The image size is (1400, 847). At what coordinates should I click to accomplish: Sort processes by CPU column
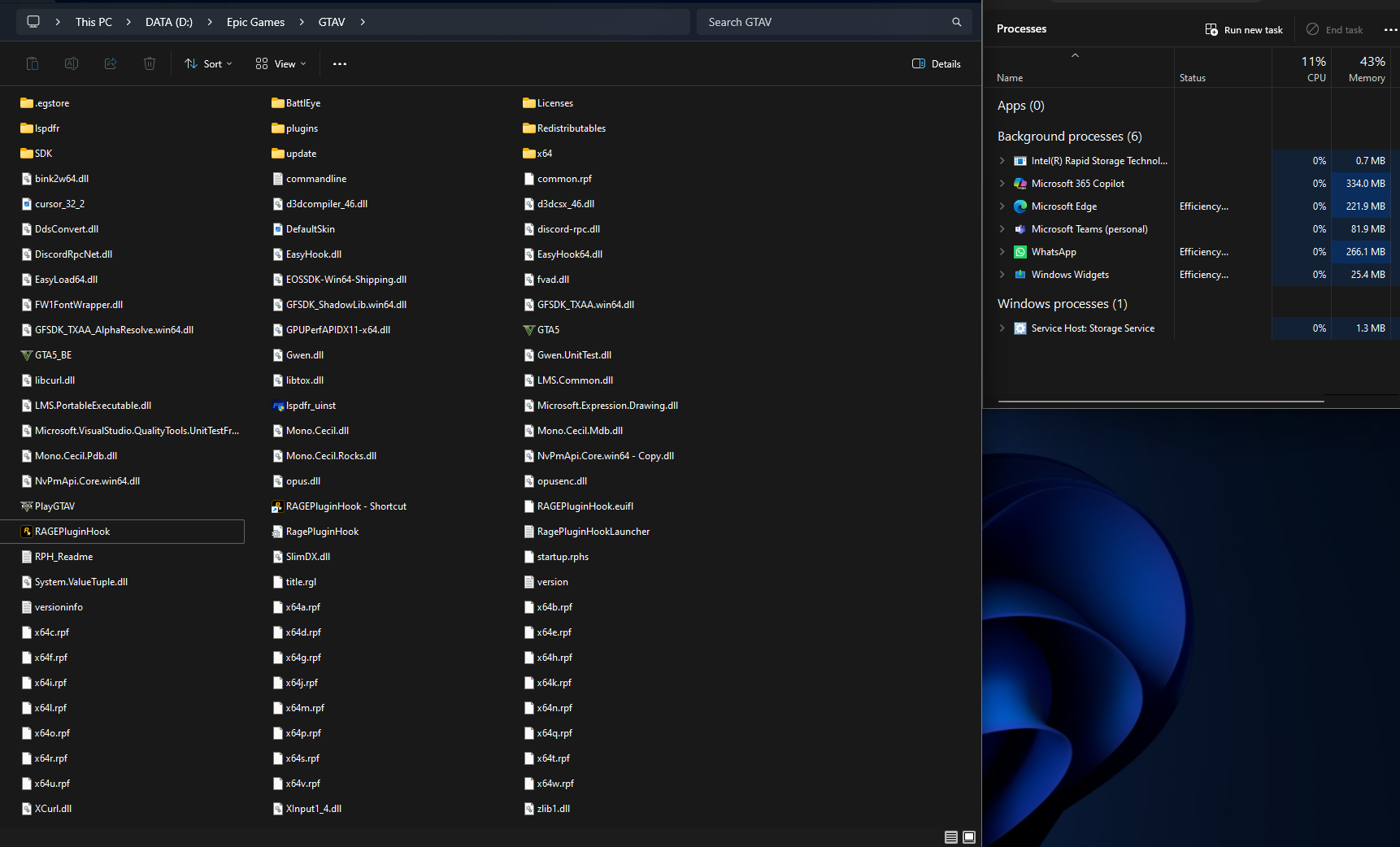tap(1302, 68)
